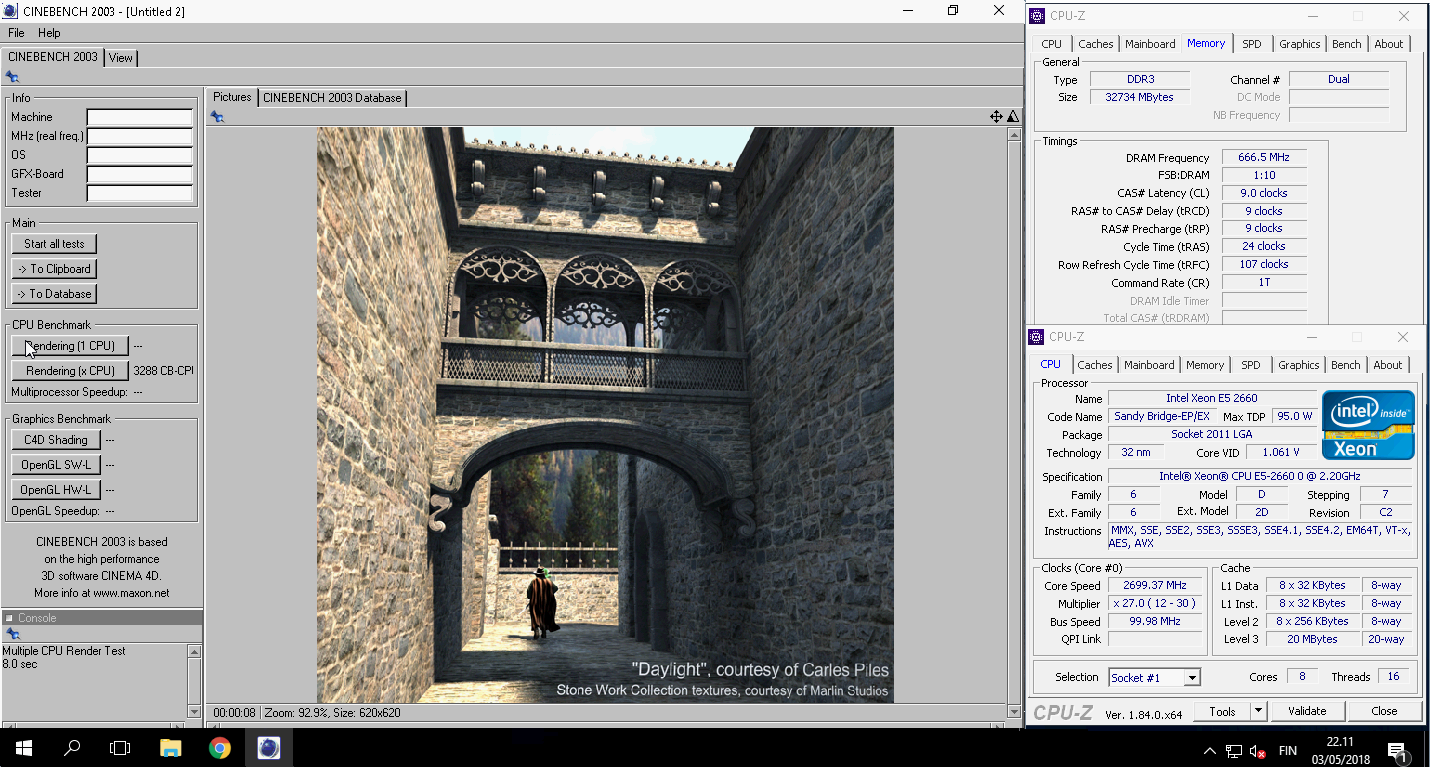Viewport: 1430px width, 767px height.
Task: Click the DRAM Frequency value 666.5 MHz
Action: tap(1264, 158)
